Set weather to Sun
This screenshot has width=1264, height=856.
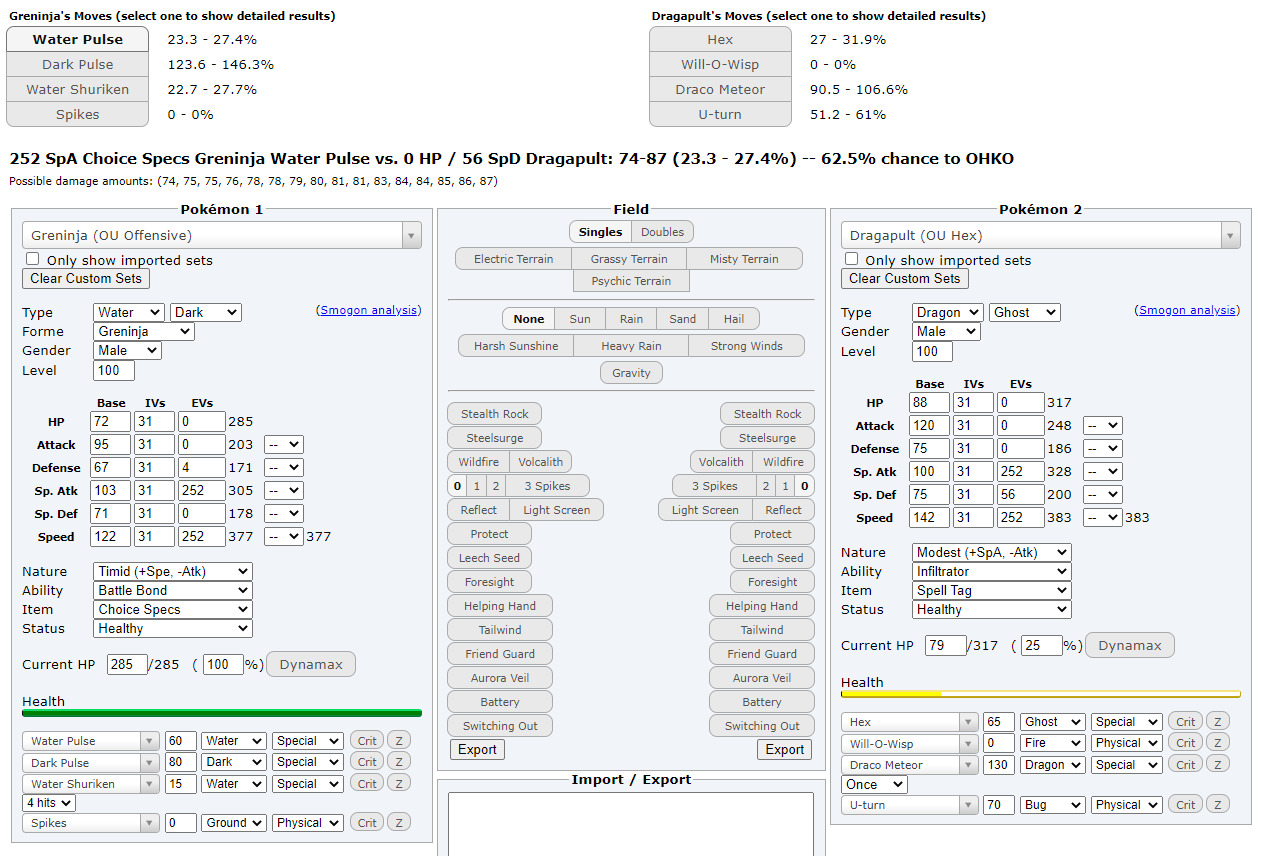(x=580, y=319)
